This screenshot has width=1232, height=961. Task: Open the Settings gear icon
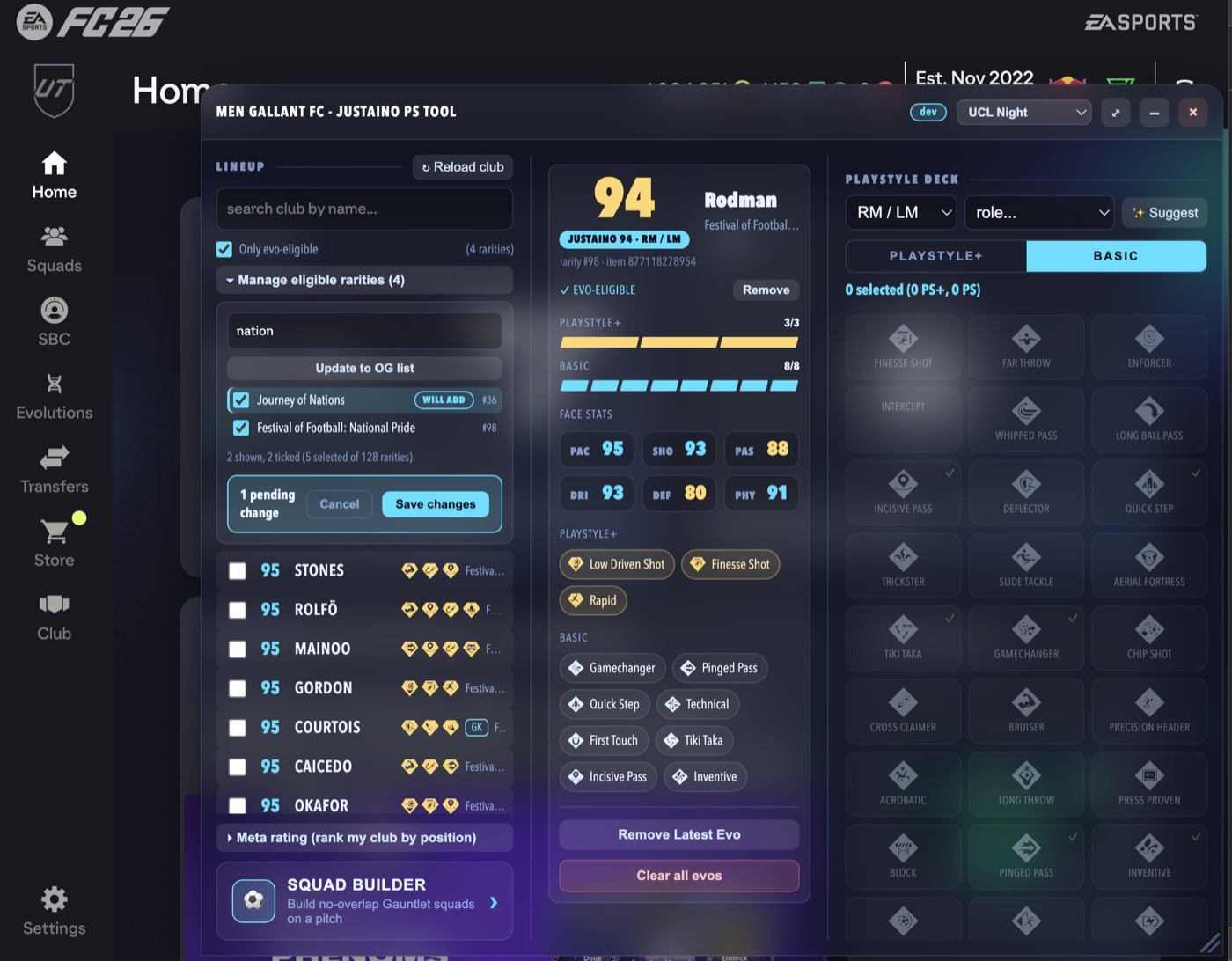pyautogui.click(x=54, y=899)
